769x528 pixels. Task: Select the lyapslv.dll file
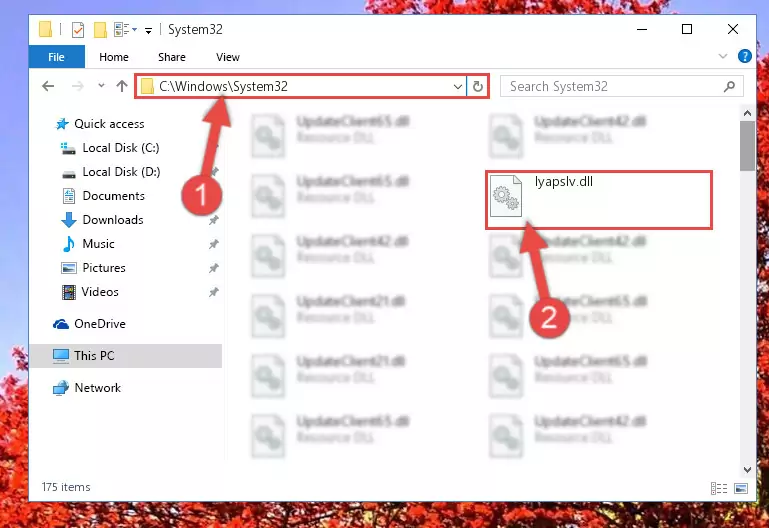[x=599, y=200]
